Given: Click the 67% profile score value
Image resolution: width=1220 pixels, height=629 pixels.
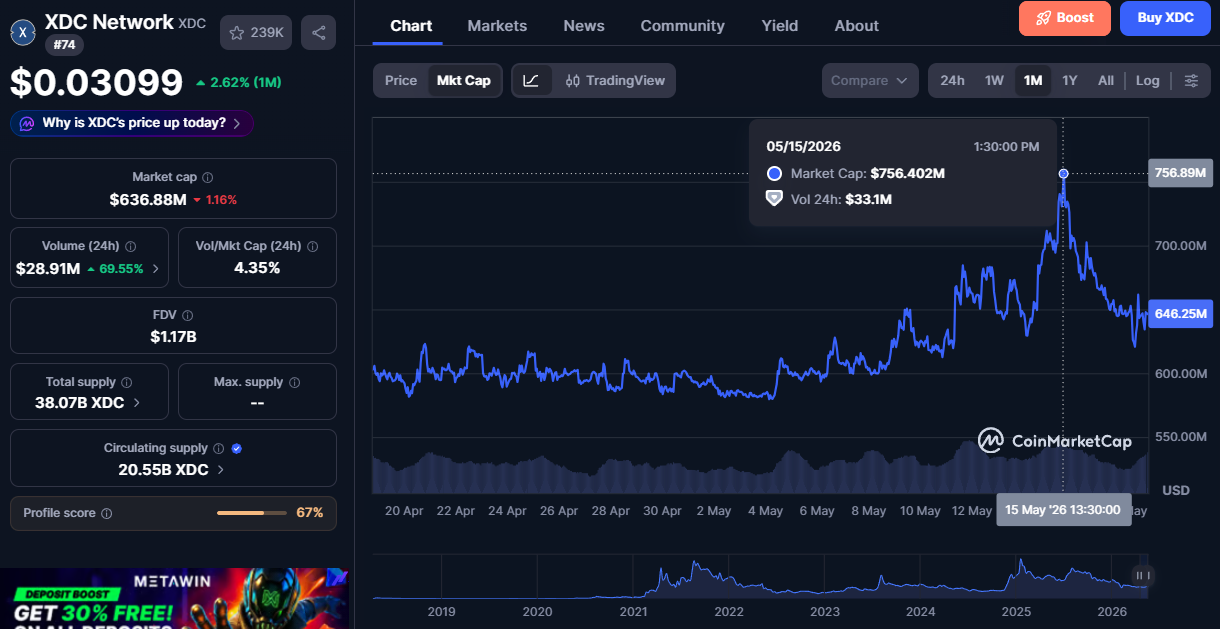Looking at the screenshot, I should click(310, 513).
